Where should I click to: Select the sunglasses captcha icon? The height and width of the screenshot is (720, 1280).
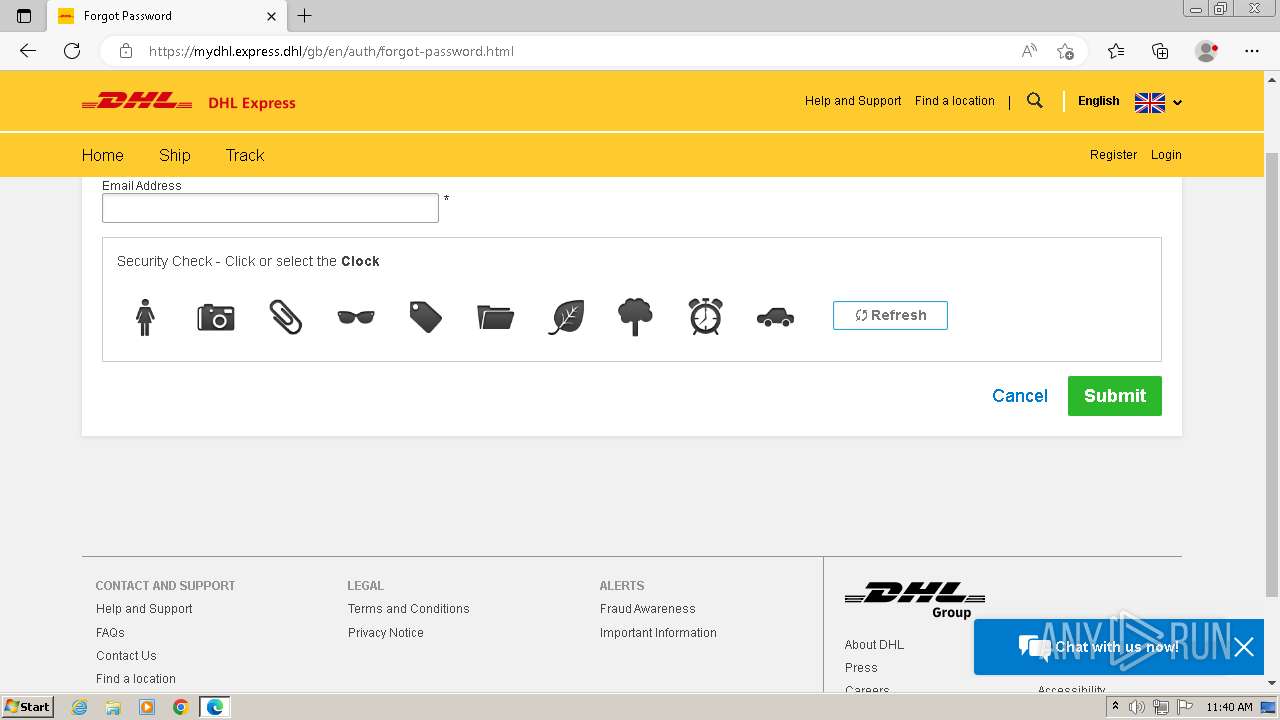[x=356, y=317]
